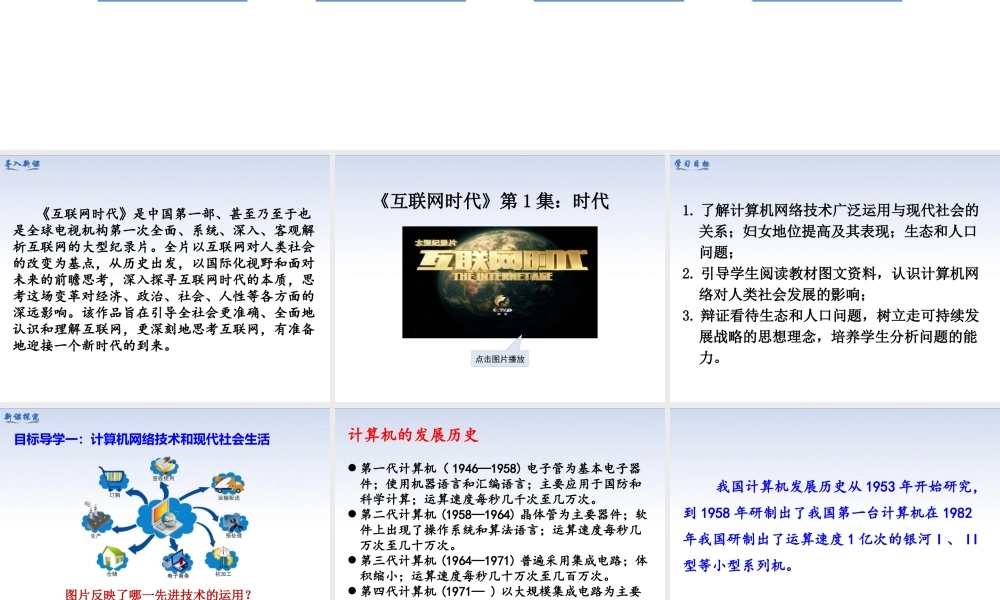
Task: Click the 目标导学一 slide heading
Action: coord(141,439)
